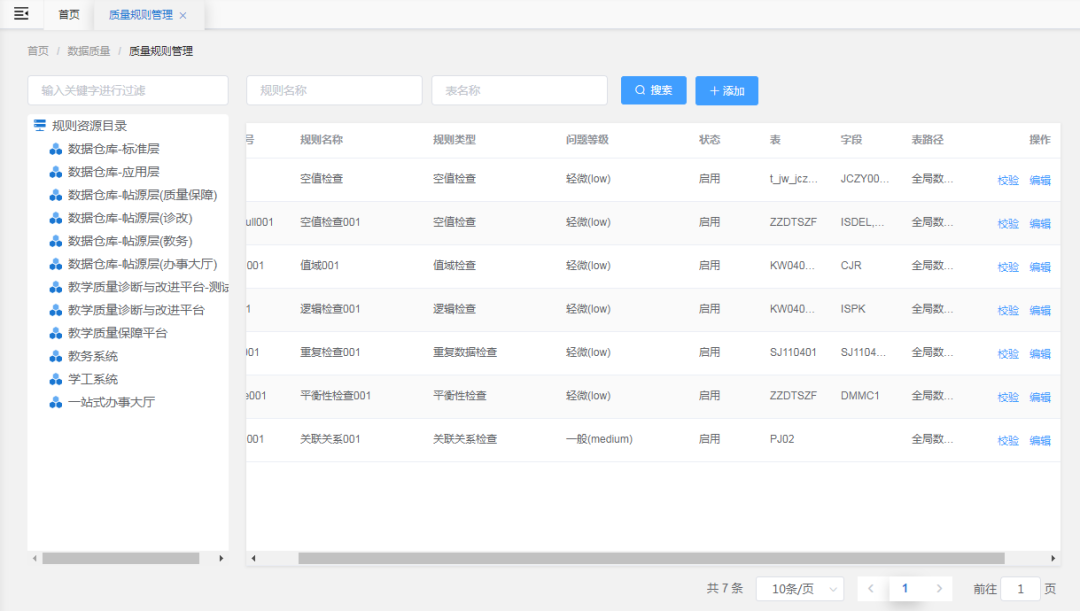Click the magnifier icon in the 搜索 button
This screenshot has height=611, width=1080.
pyautogui.click(x=639, y=90)
